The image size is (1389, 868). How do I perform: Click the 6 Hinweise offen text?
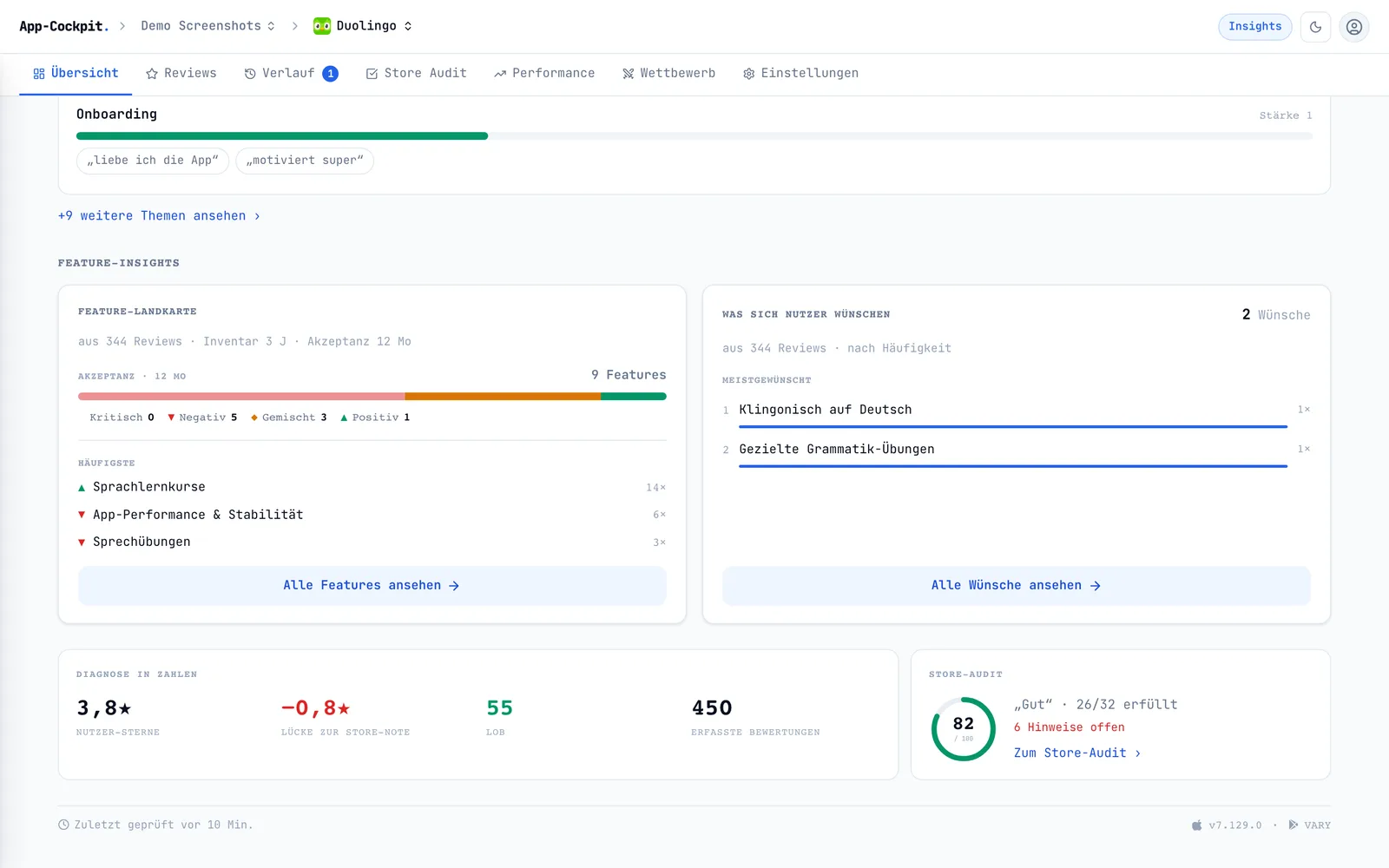(x=1070, y=727)
